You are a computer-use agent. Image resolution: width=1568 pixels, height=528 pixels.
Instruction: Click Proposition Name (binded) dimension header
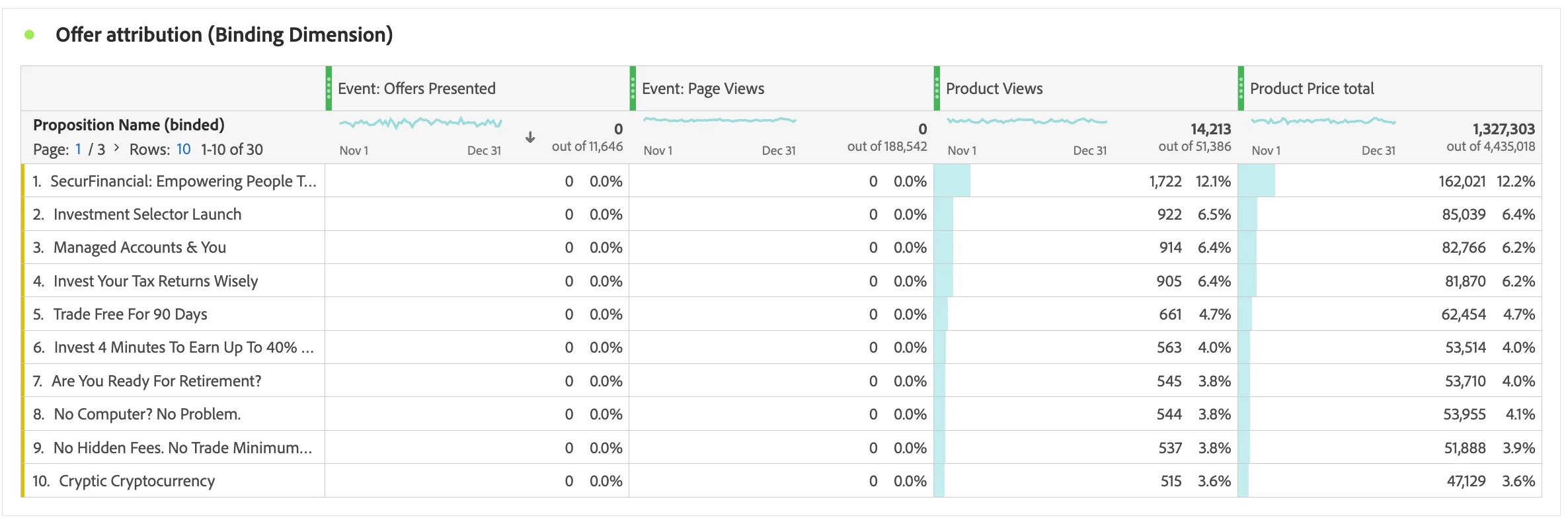[129, 125]
